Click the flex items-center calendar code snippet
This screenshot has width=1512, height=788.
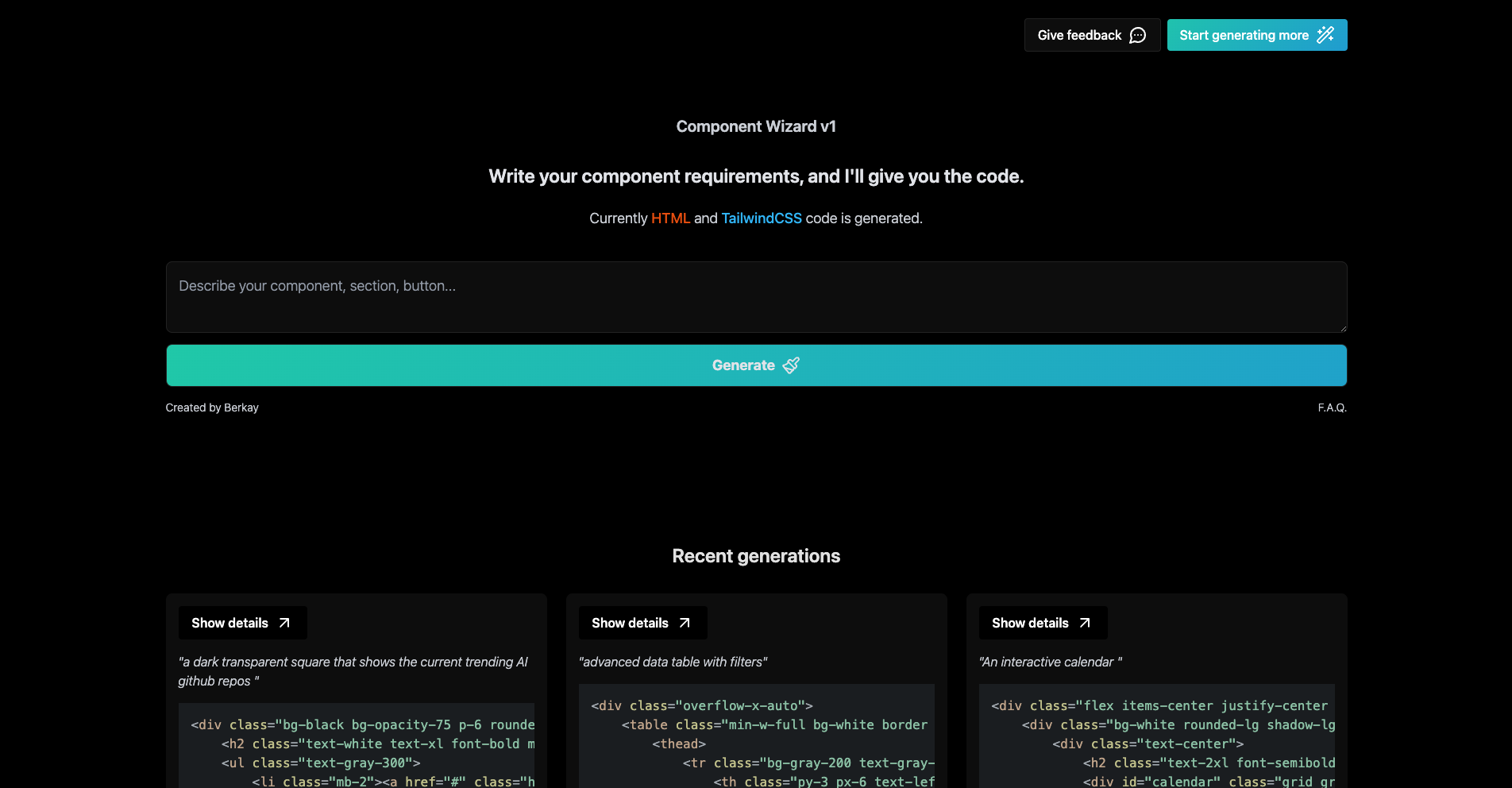1157,736
